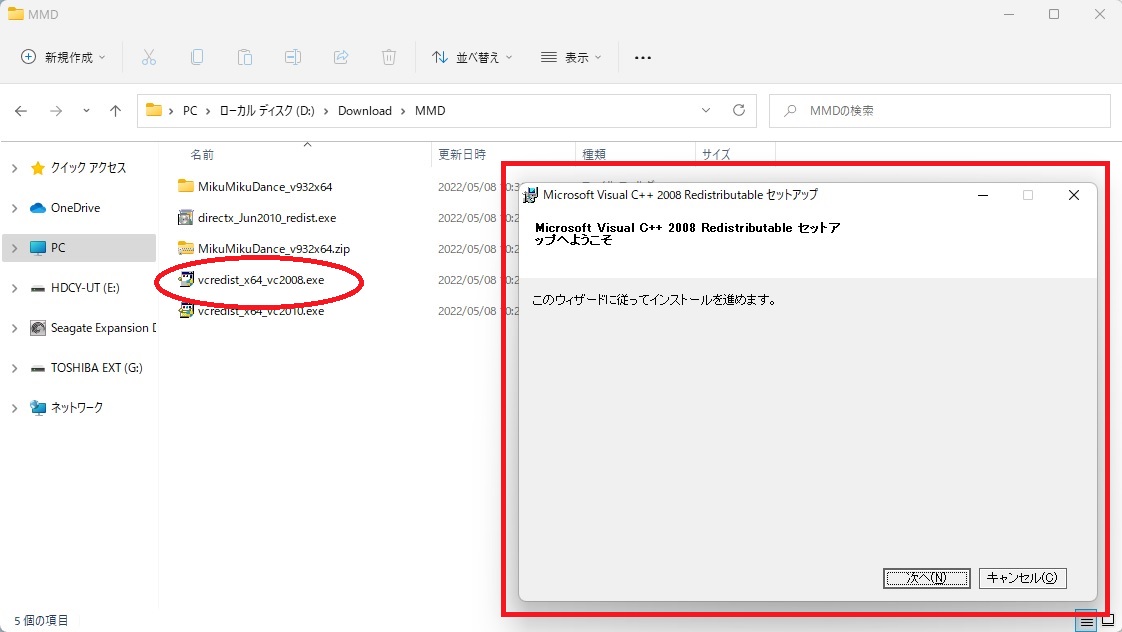Viewport: 1122px width, 632px height.
Task: Click the Cut scissors icon in toolbar
Action: tap(149, 57)
